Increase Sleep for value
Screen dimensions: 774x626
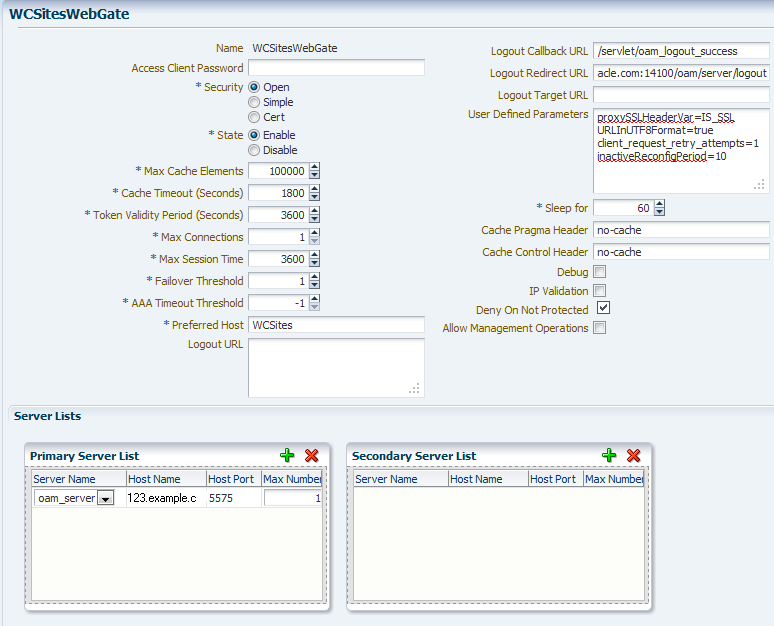click(659, 204)
